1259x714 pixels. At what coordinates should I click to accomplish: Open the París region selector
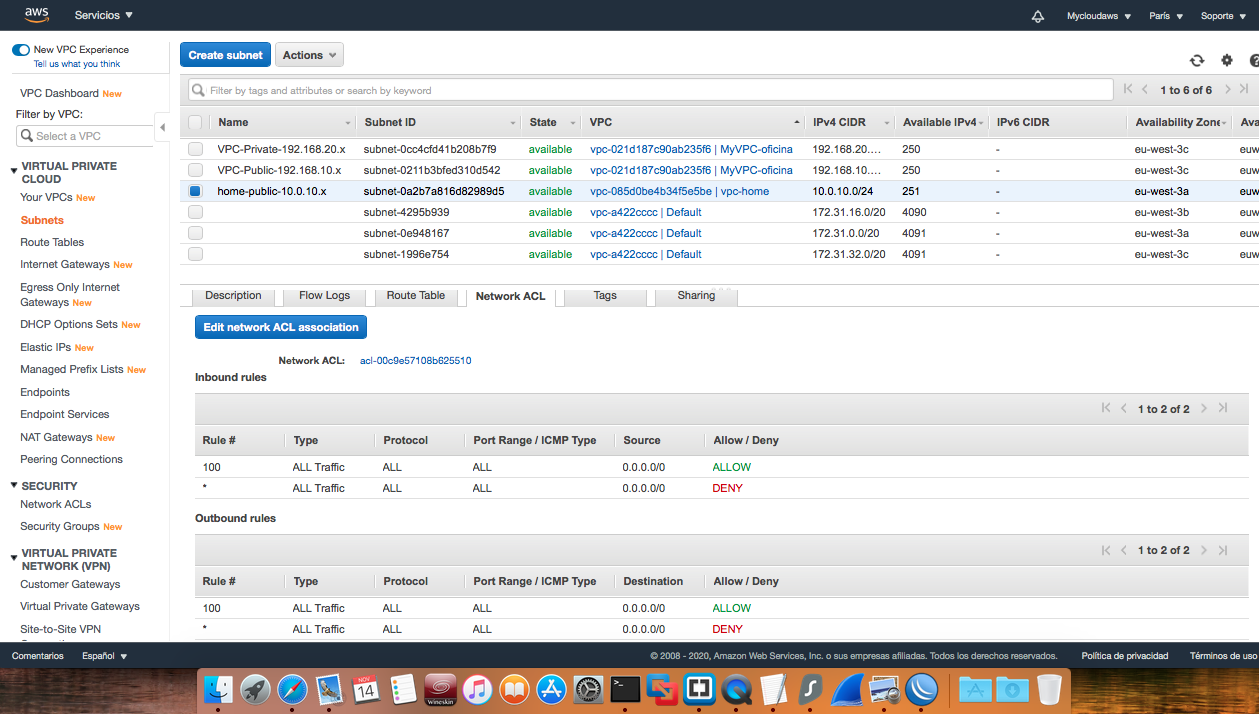[x=1166, y=15]
